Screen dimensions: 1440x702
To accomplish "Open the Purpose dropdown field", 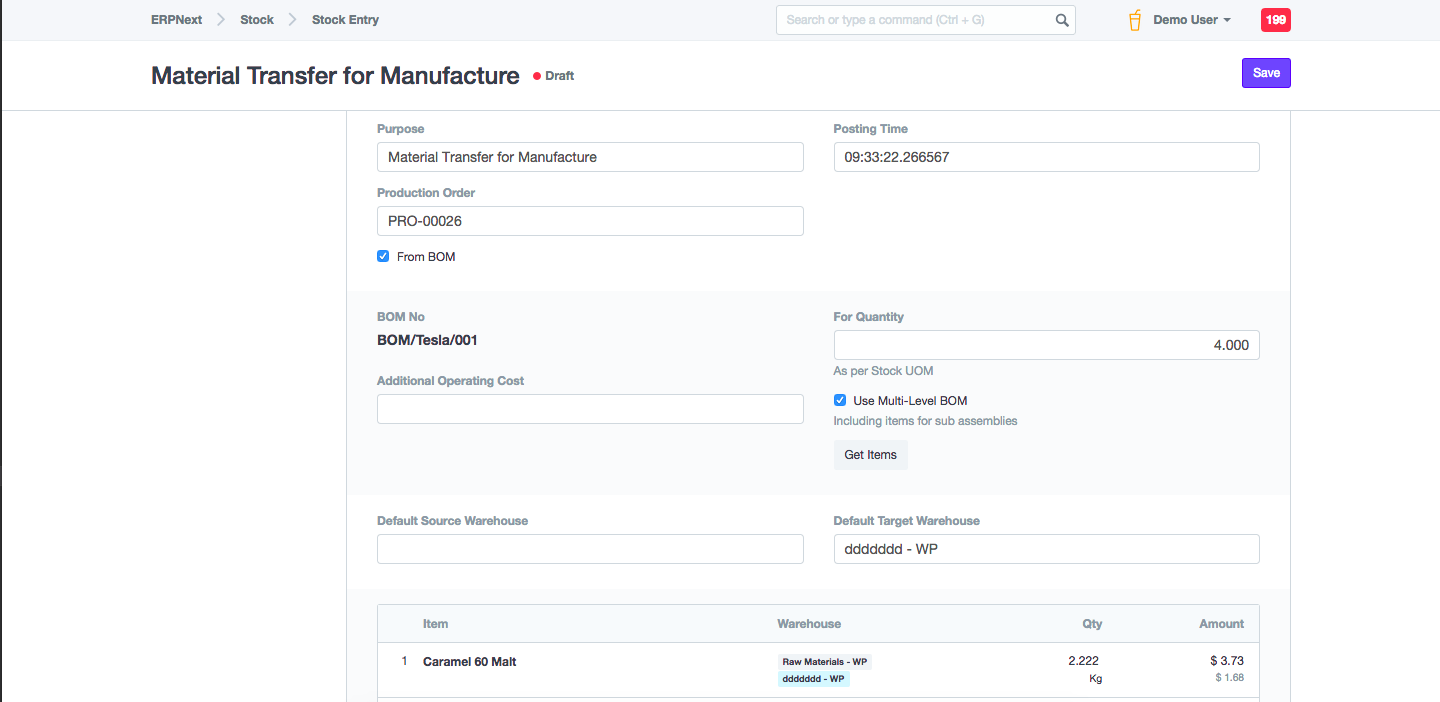I will point(590,157).
